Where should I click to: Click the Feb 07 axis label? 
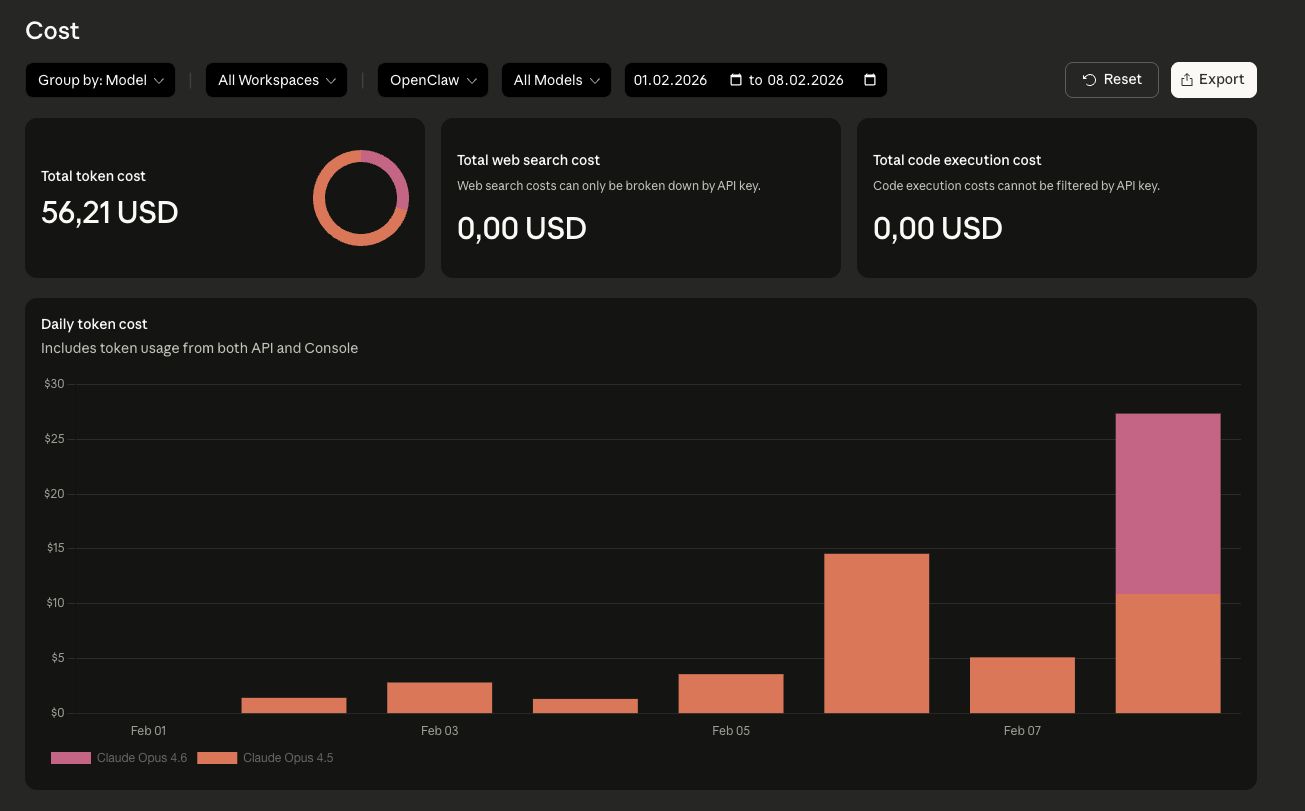pos(1022,731)
